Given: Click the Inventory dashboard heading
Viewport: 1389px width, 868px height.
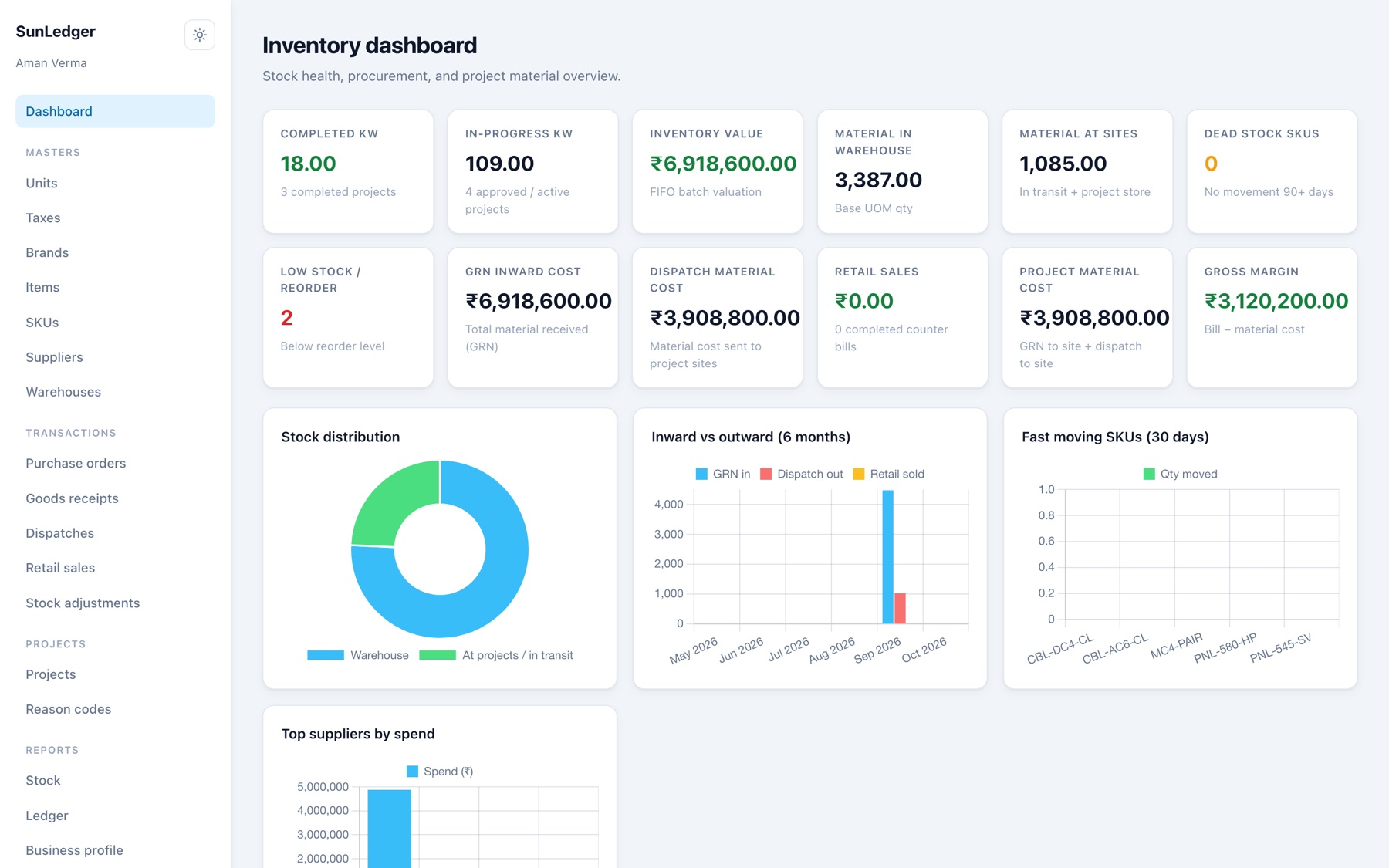Looking at the screenshot, I should tap(370, 46).
